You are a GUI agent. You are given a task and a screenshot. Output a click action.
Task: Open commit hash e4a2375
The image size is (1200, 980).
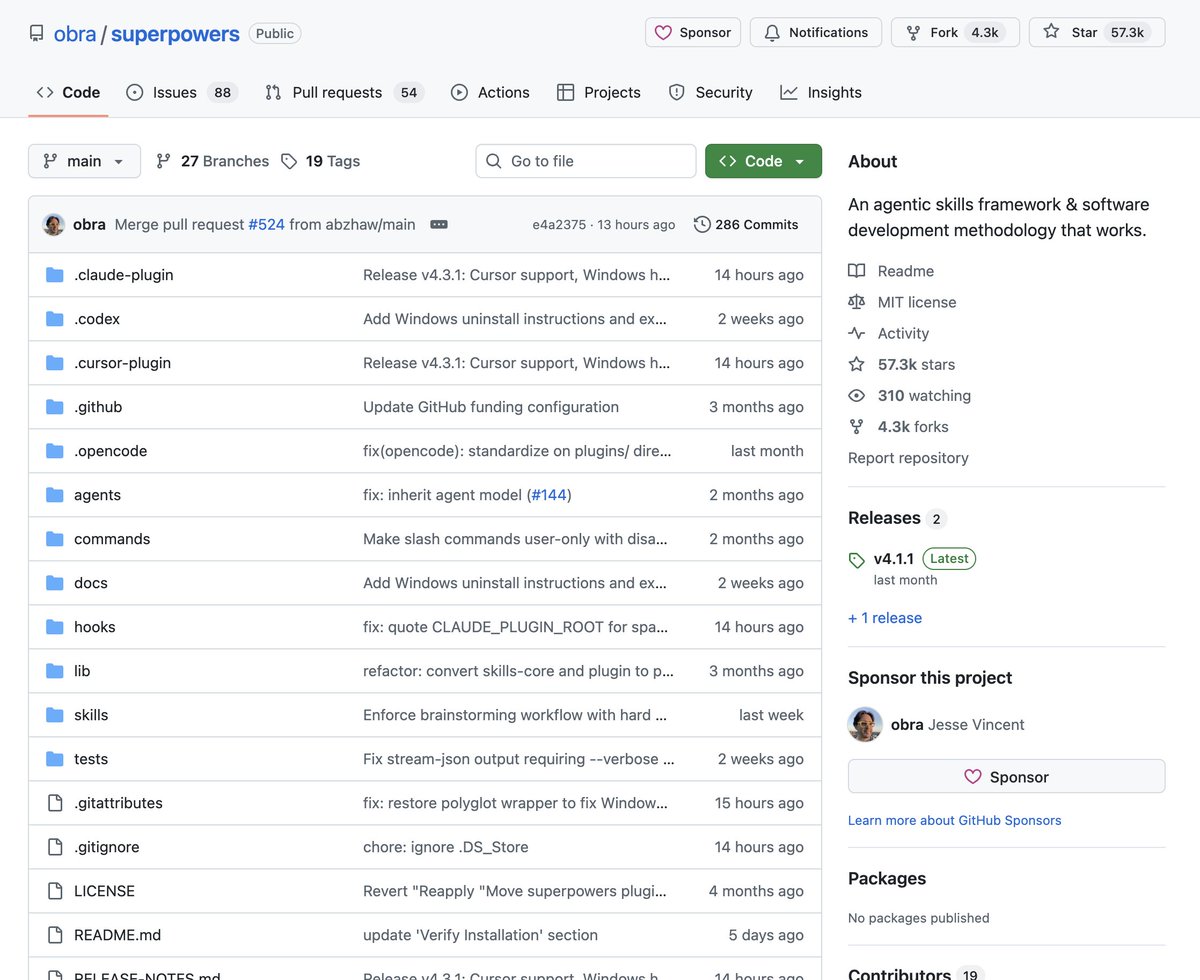pyautogui.click(x=559, y=225)
